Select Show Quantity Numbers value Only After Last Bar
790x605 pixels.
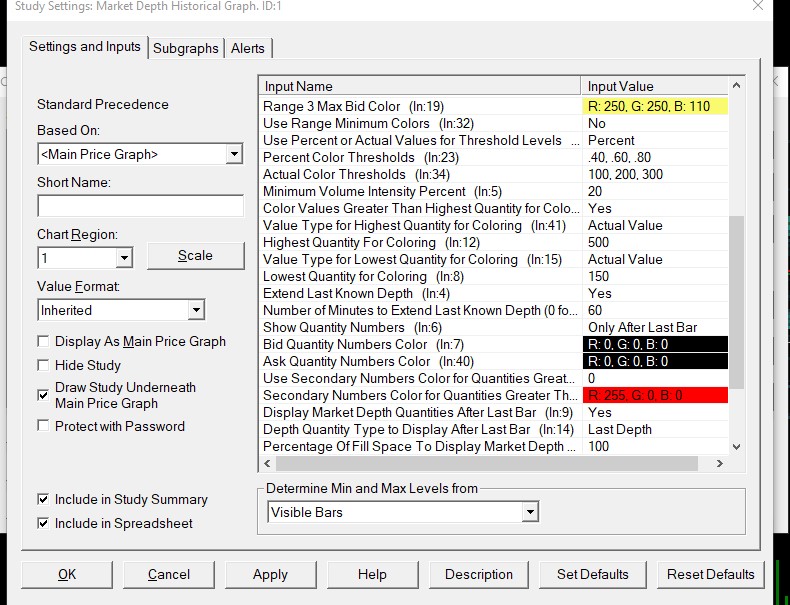(x=655, y=327)
